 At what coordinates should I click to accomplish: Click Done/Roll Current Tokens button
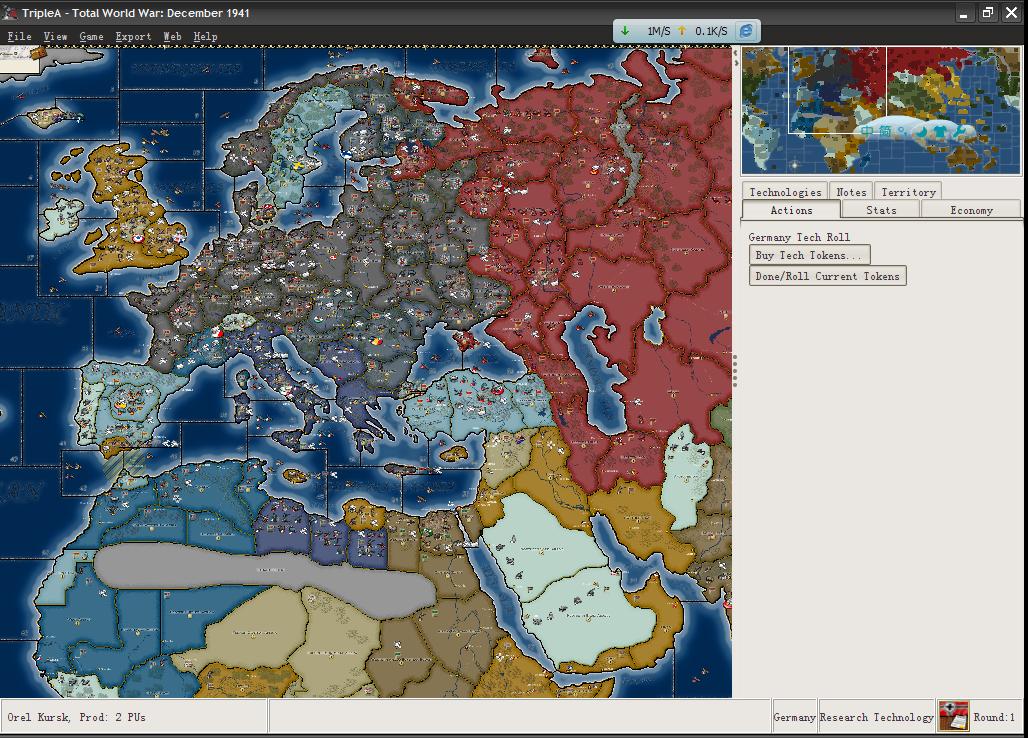point(827,276)
